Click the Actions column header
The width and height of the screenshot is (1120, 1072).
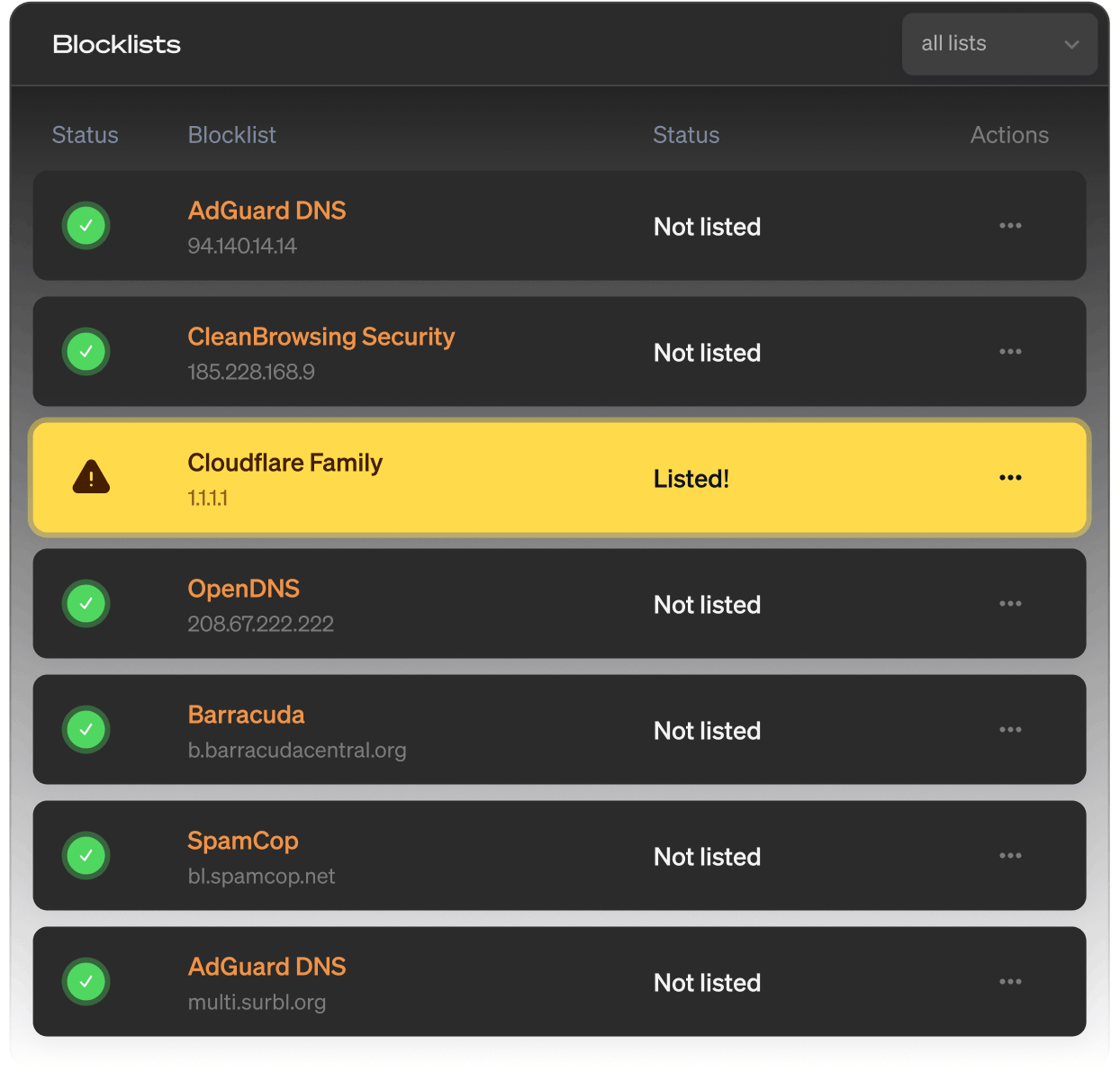point(1009,135)
